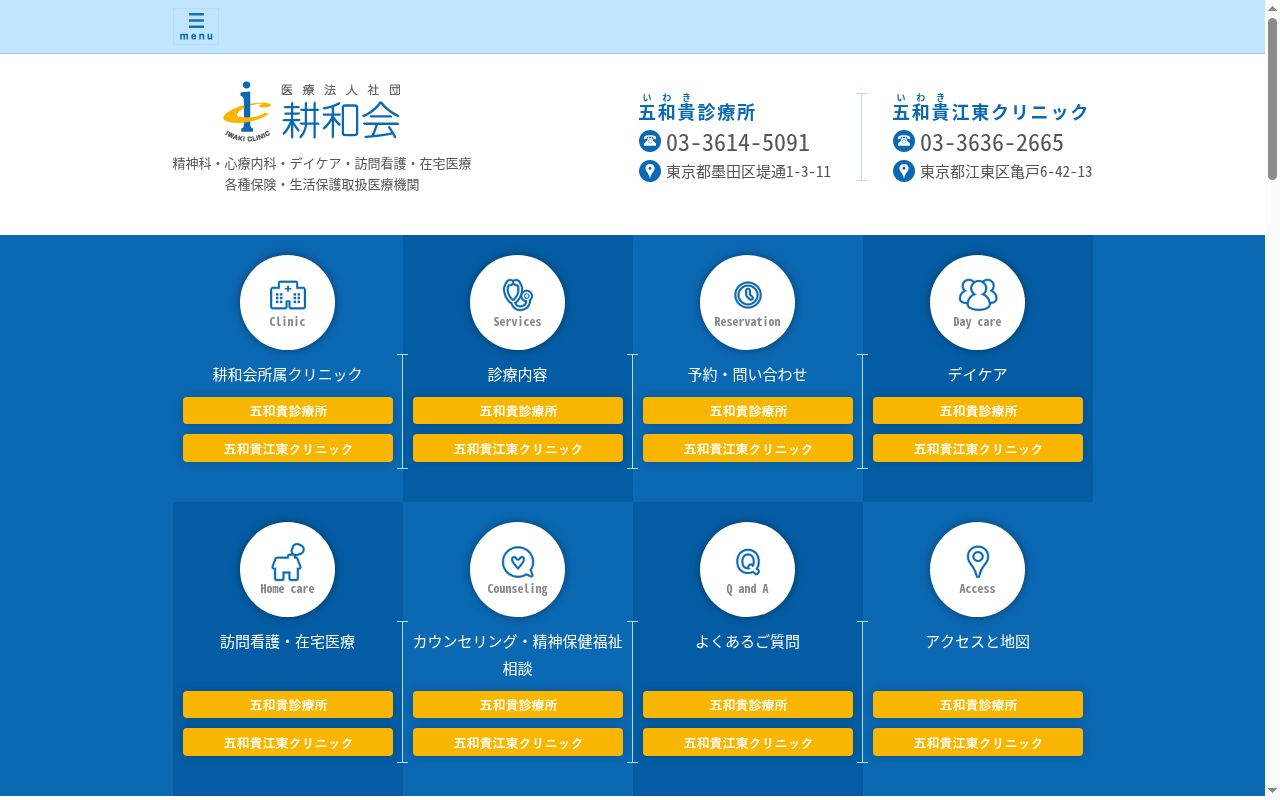Image resolution: width=1280 pixels, height=800 pixels.
Task: Click phone icon beside 03-3614-5091
Action: point(650,141)
